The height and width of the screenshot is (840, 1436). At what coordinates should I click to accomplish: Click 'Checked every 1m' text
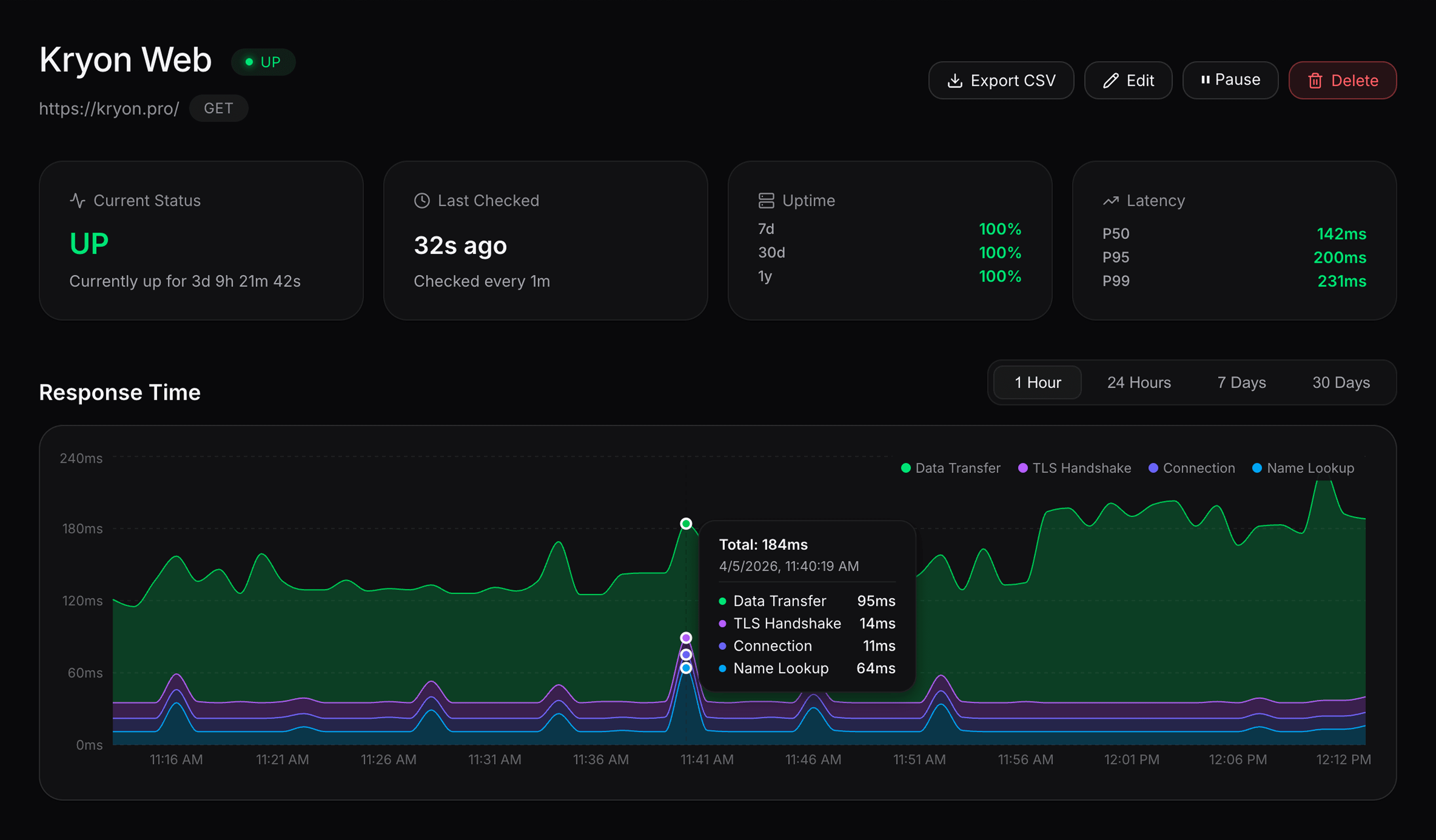tap(481, 281)
